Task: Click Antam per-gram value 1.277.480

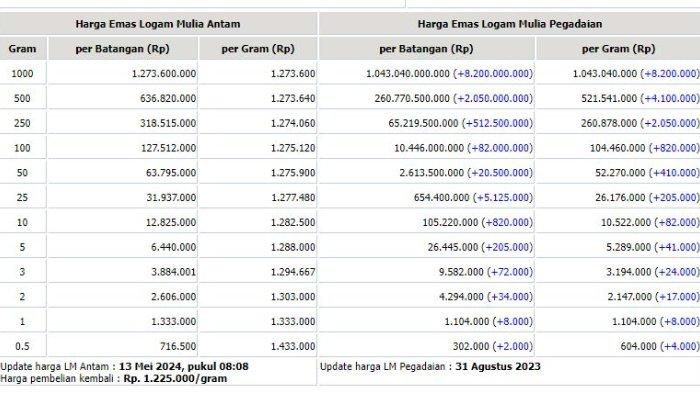Action: [x=293, y=197]
